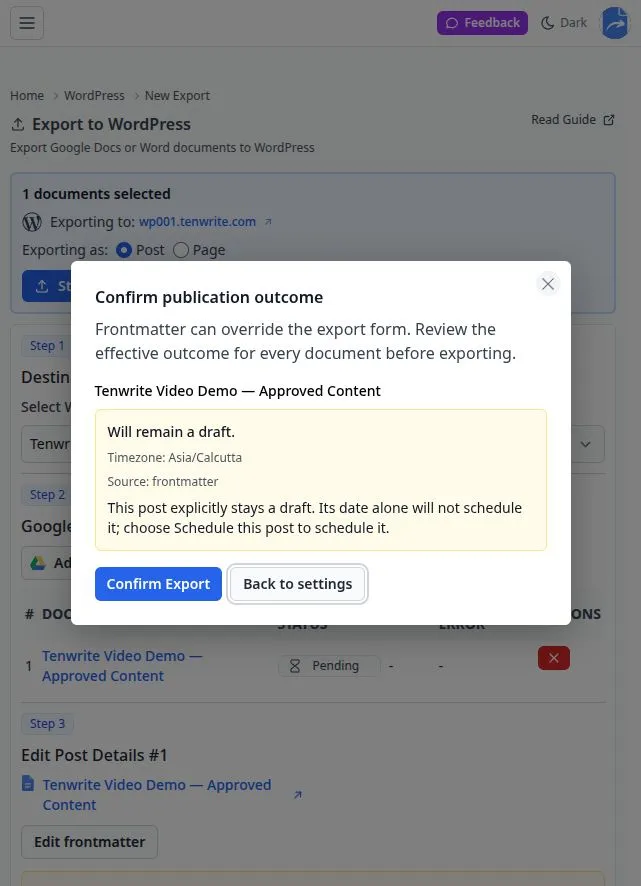The width and height of the screenshot is (641, 886).
Task: Click 'Will remain a draft.' text
Action: click(x=171, y=432)
